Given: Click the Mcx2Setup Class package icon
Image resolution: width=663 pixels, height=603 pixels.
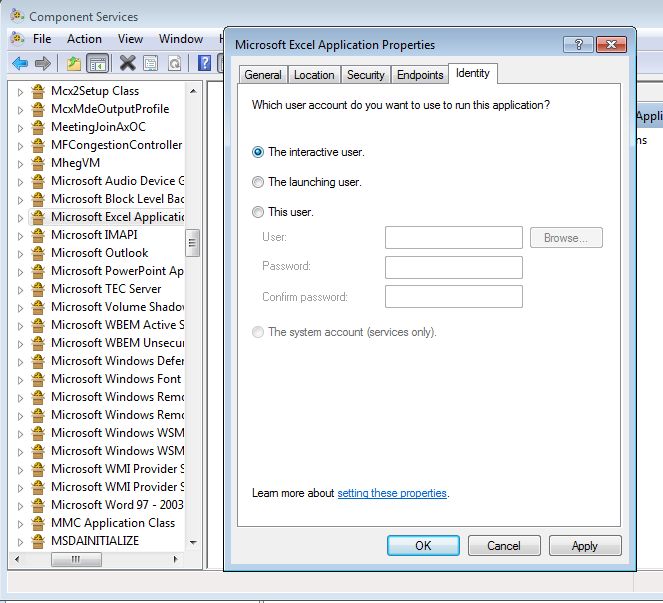Looking at the screenshot, I should pyautogui.click(x=38, y=91).
